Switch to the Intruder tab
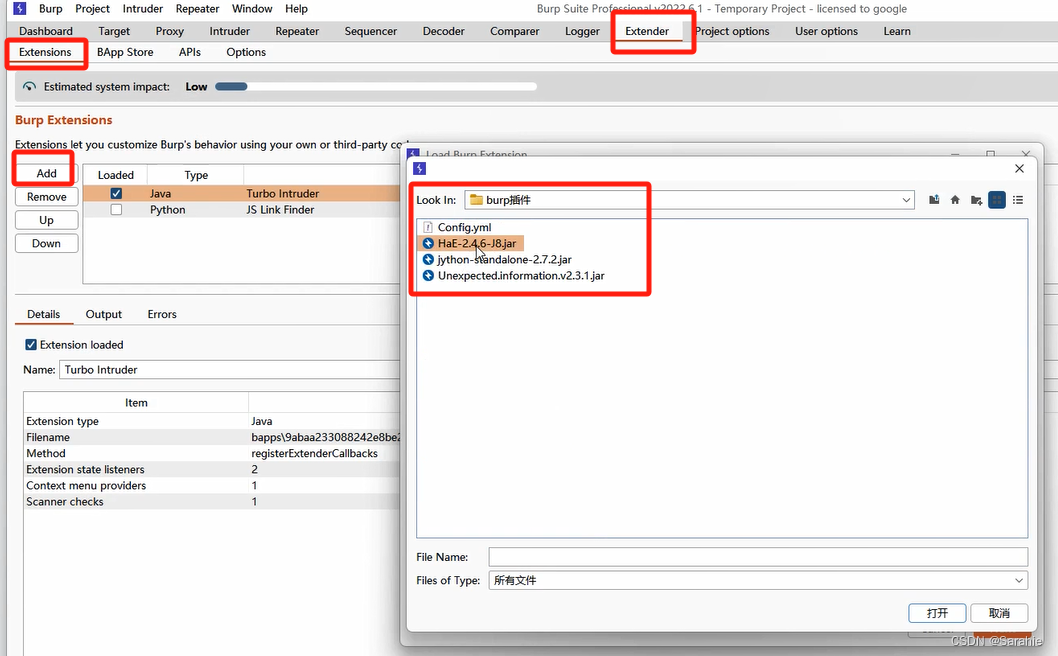The height and width of the screenshot is (656, 1058). [229, 31]
